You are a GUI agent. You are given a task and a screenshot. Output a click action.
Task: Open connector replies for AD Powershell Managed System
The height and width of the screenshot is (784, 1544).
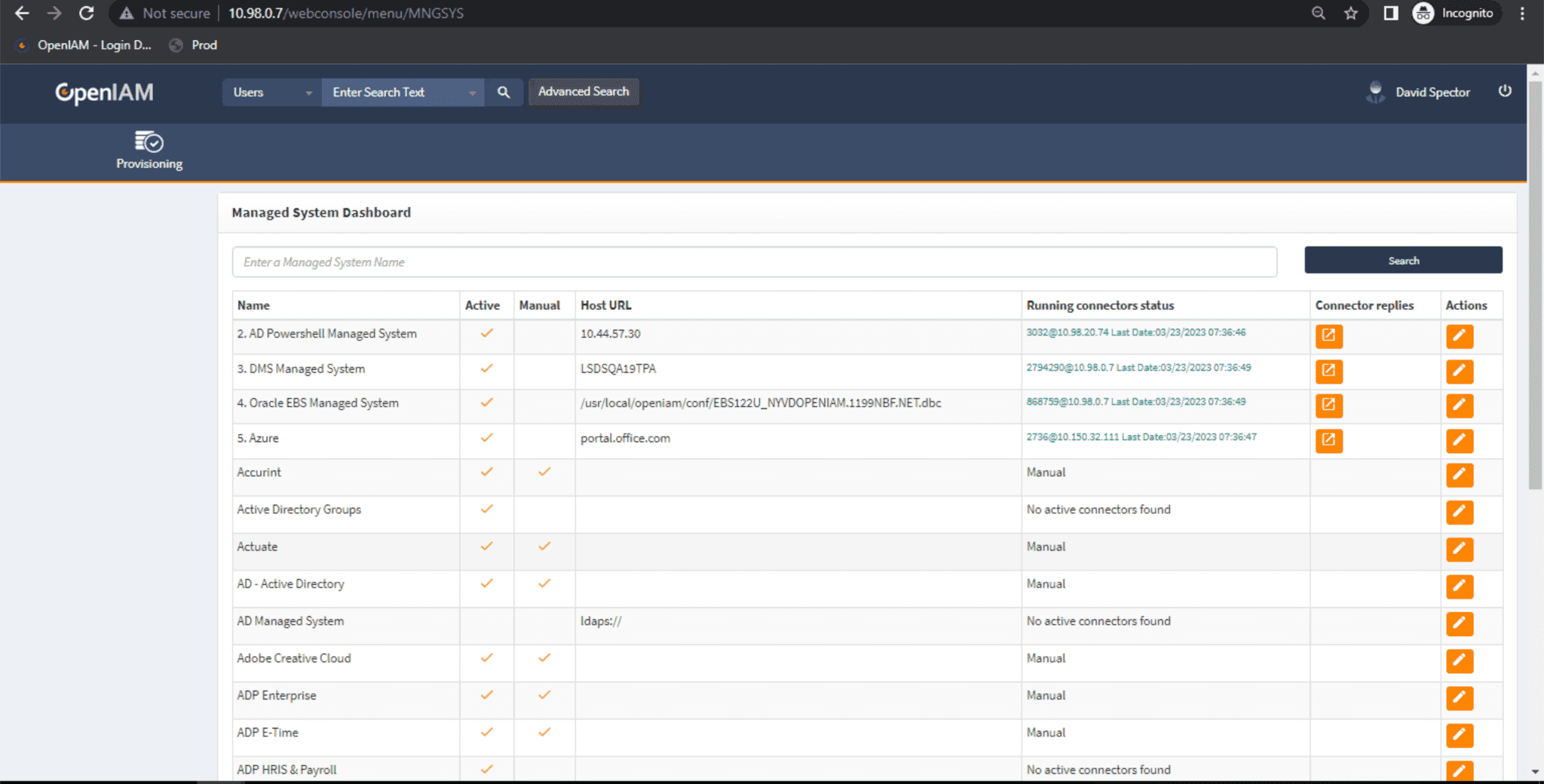coord(1328,335)
